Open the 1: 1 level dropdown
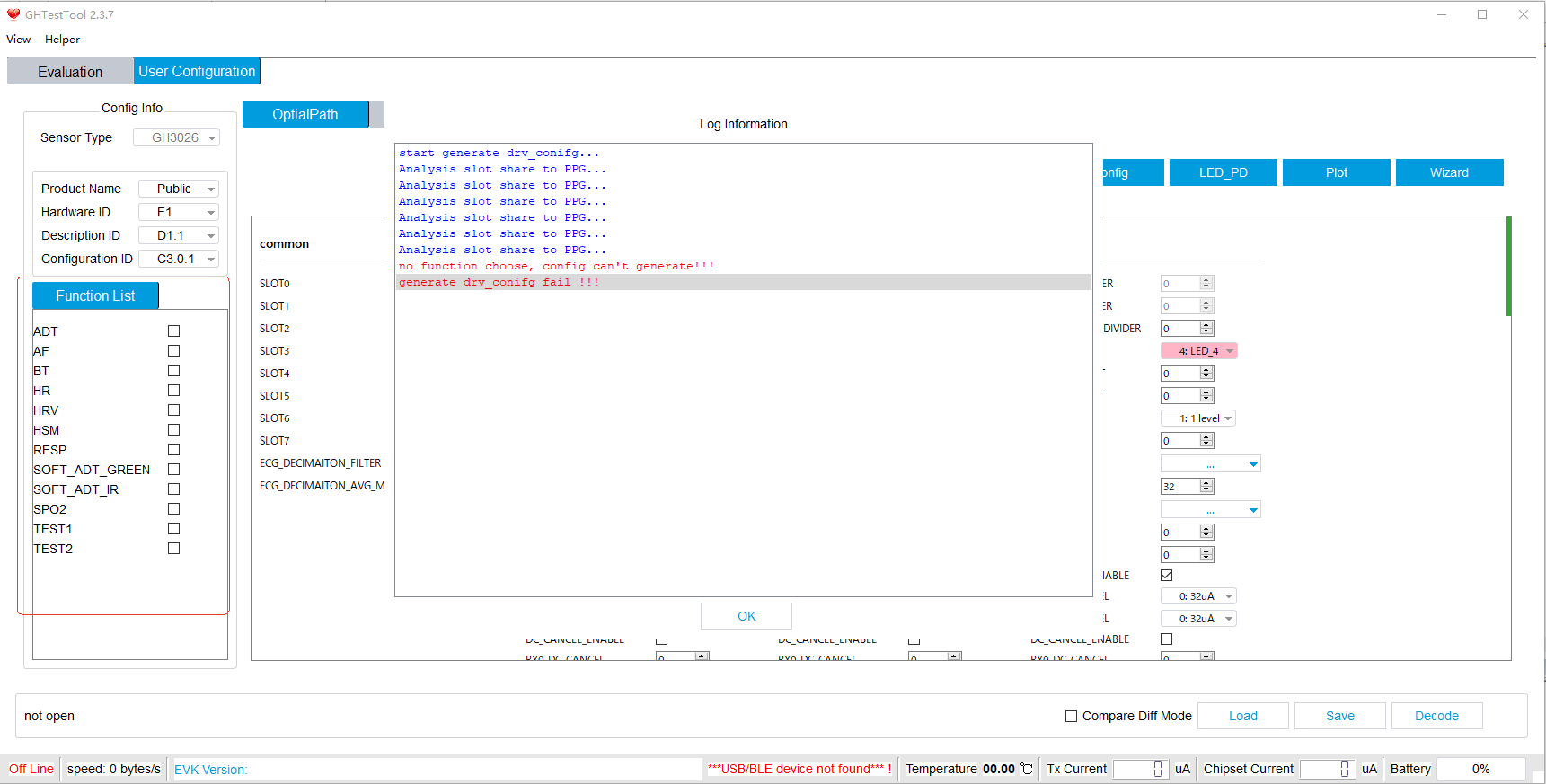This screenshot has height=784, width=1546. (1198, 418)
